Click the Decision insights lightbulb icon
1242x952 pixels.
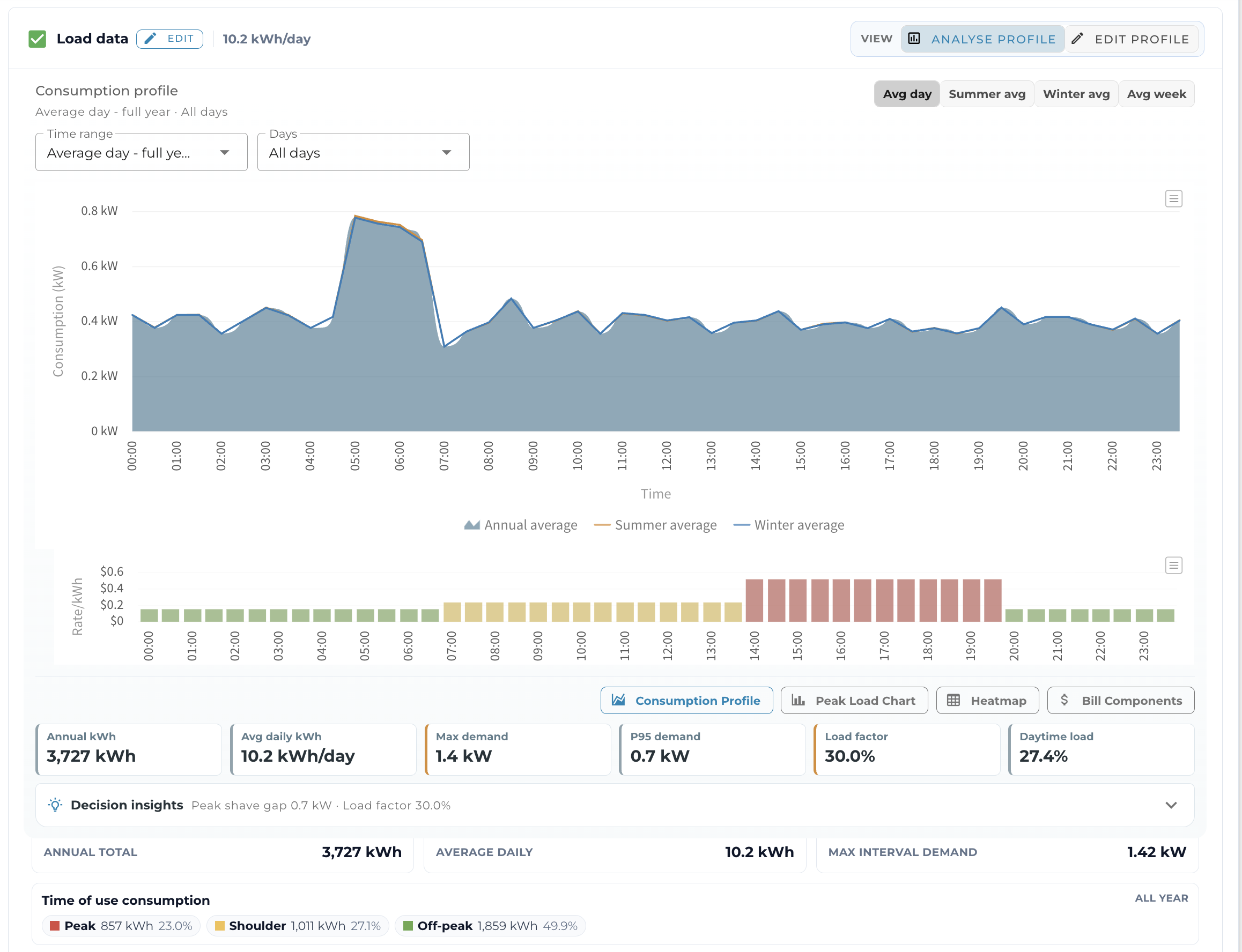point(55,805)
